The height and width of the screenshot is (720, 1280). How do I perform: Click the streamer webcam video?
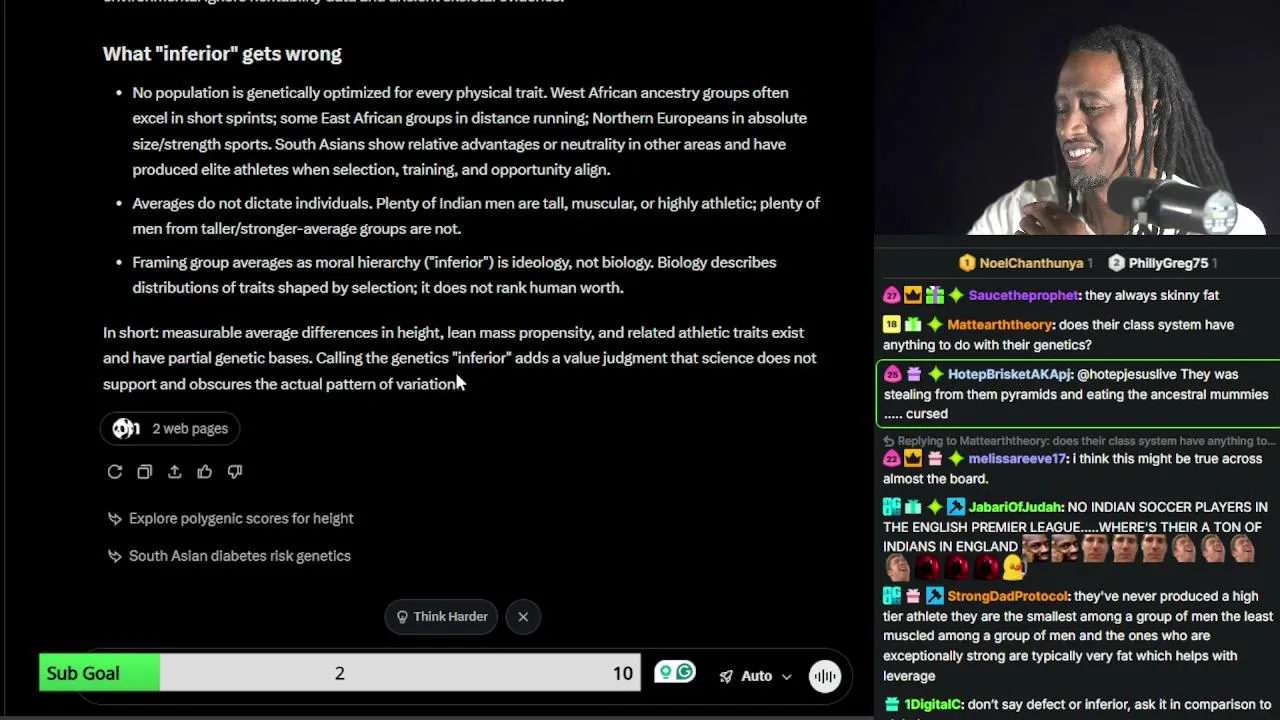click(x=1077, y=118)
